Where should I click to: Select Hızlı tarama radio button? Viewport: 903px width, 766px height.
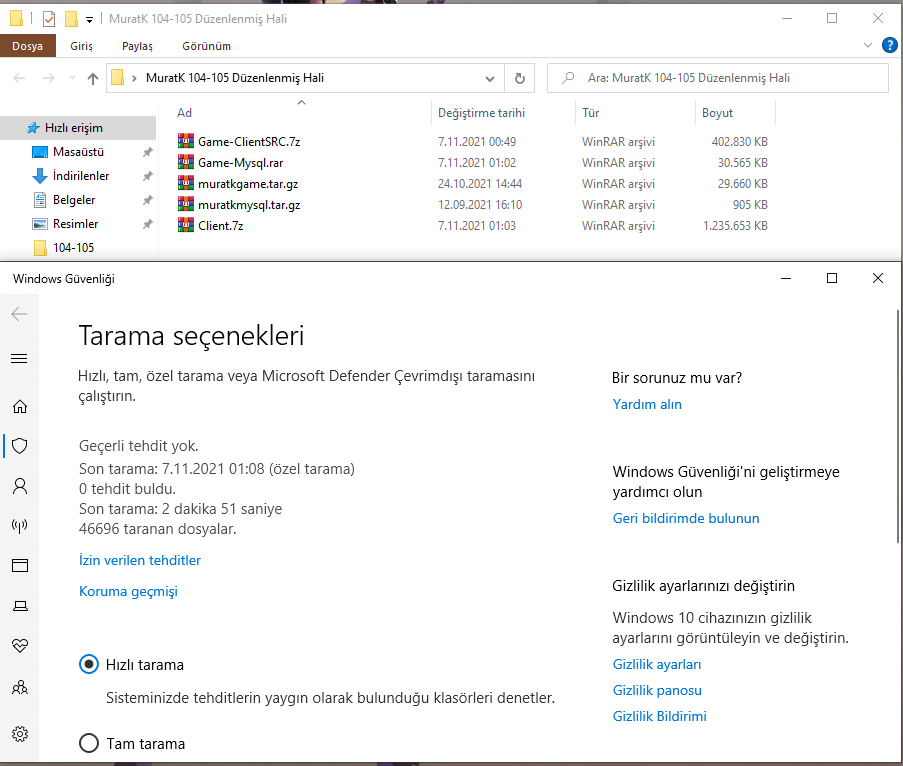pyautogui.click(x=89, y=664)
